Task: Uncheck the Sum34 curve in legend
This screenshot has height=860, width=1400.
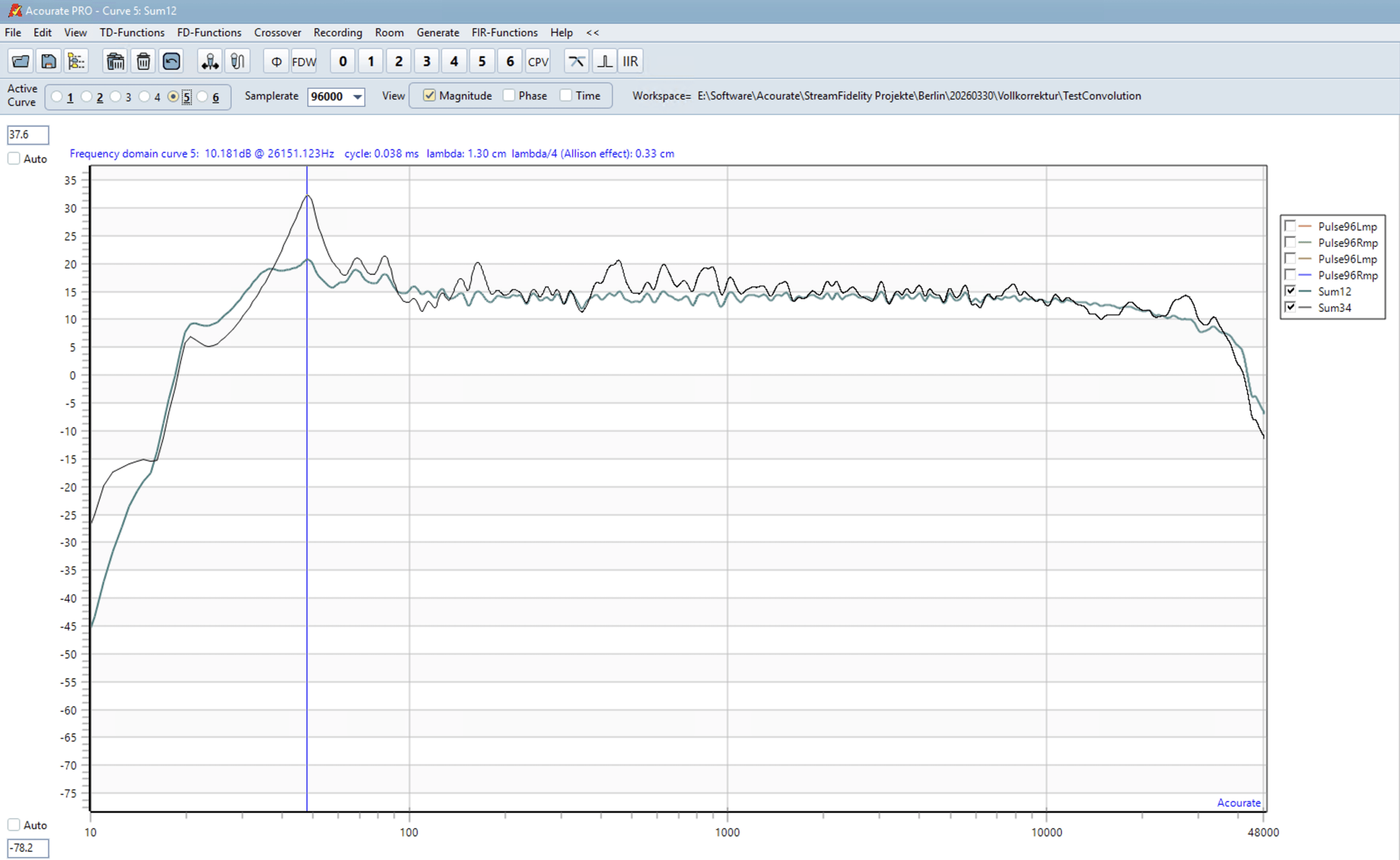Action: (x=1290, y=307)
